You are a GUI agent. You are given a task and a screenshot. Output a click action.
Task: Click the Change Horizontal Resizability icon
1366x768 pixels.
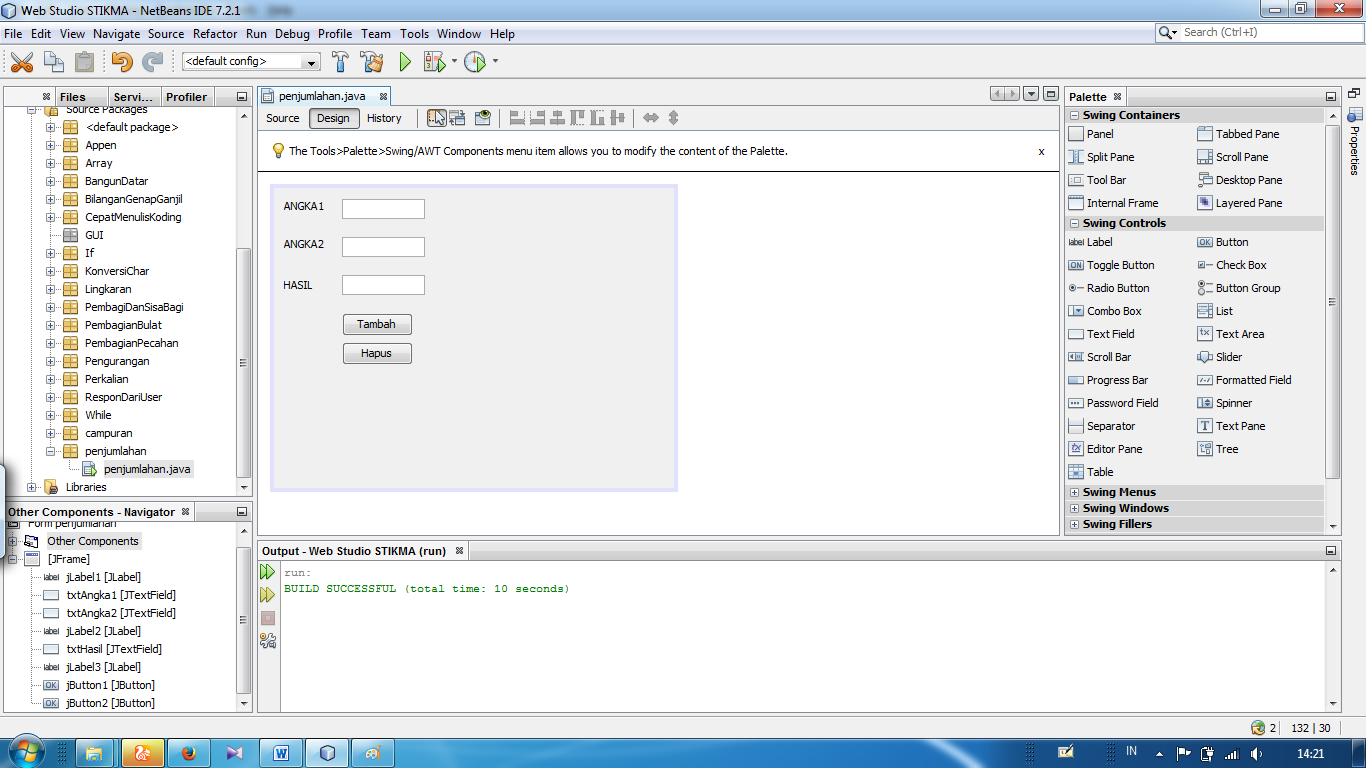point(650,118)
